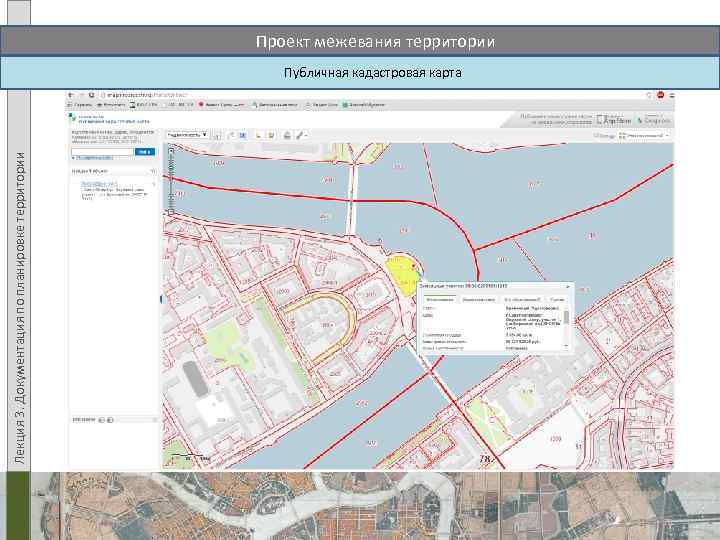Click the popup scrollbar down arrow
This screenshot has width=720, height=540.
coord(566,346)
